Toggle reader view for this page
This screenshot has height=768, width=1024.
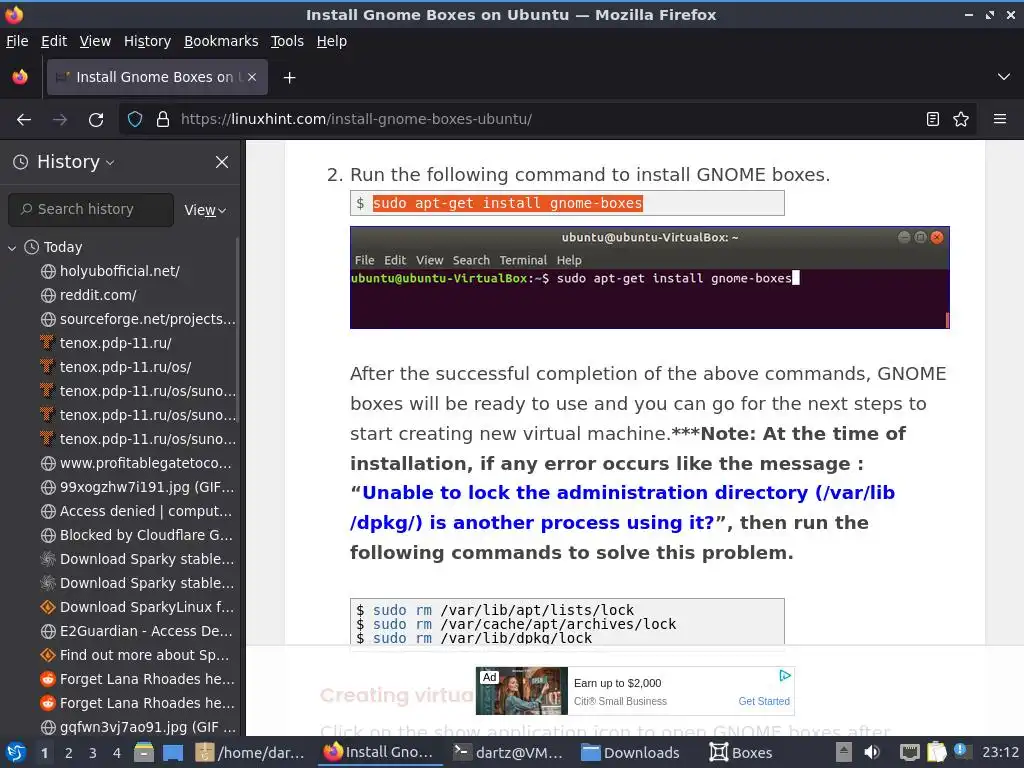tap(933, 120)
